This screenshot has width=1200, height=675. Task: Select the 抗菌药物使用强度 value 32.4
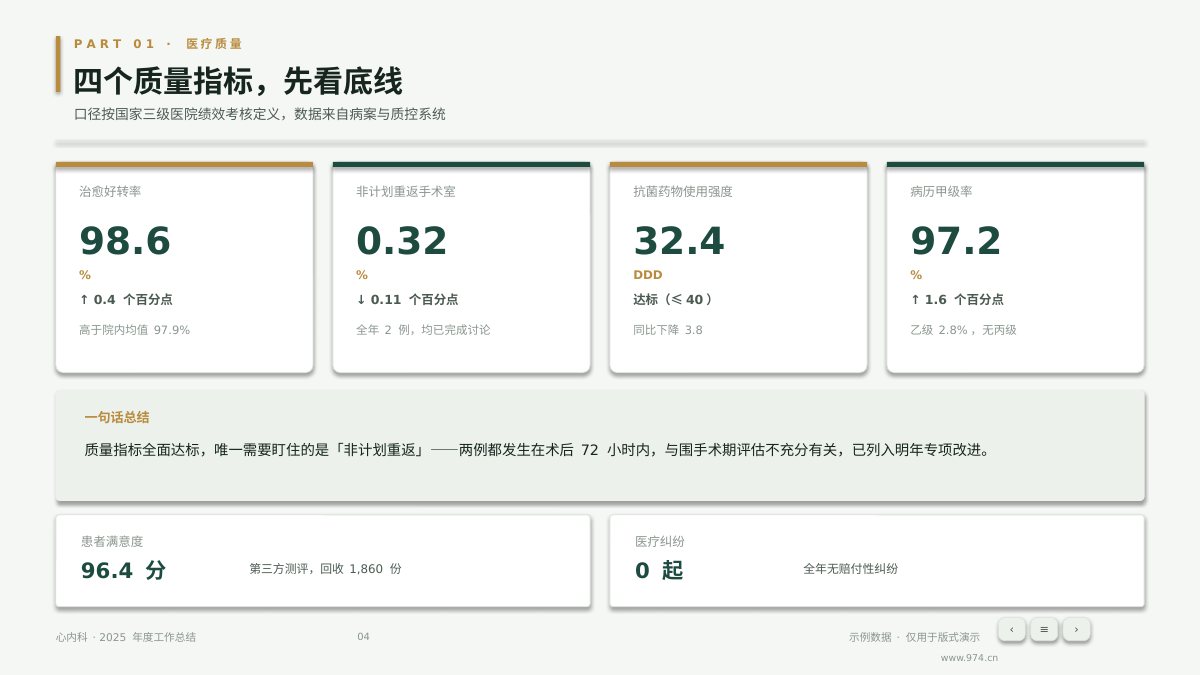[679, 242]
